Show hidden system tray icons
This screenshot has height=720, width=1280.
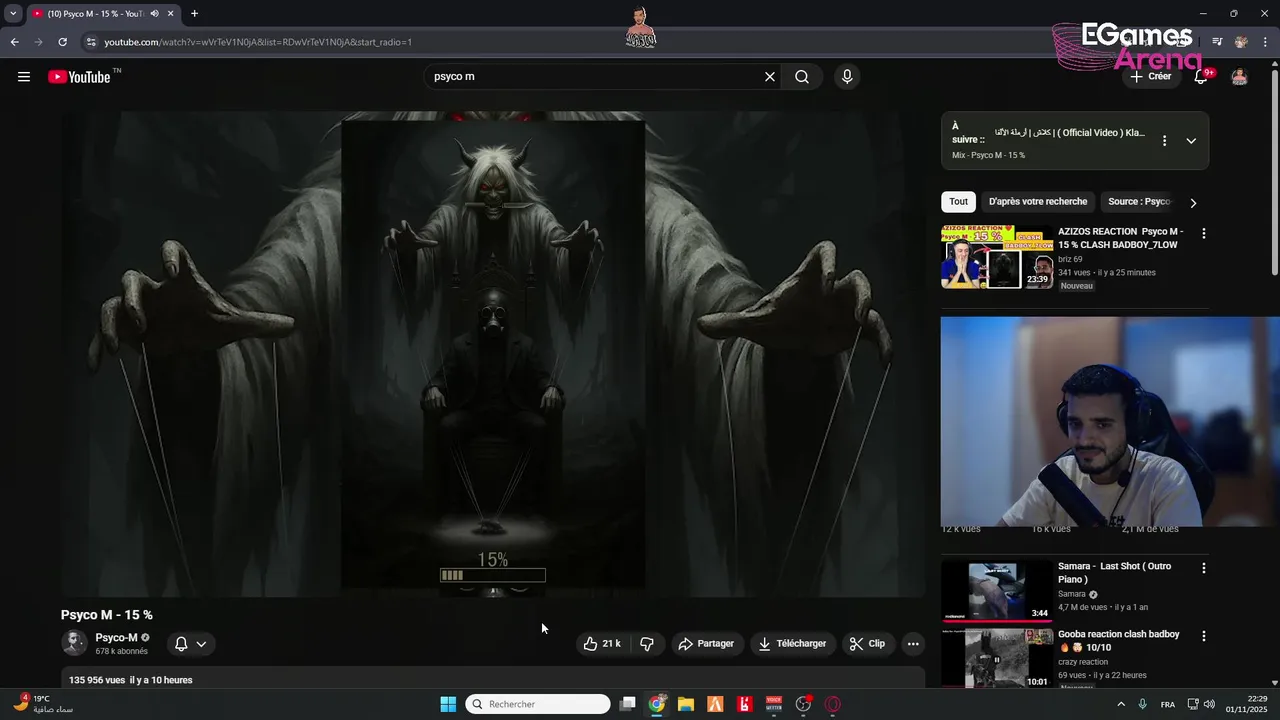pos(1120,704)
